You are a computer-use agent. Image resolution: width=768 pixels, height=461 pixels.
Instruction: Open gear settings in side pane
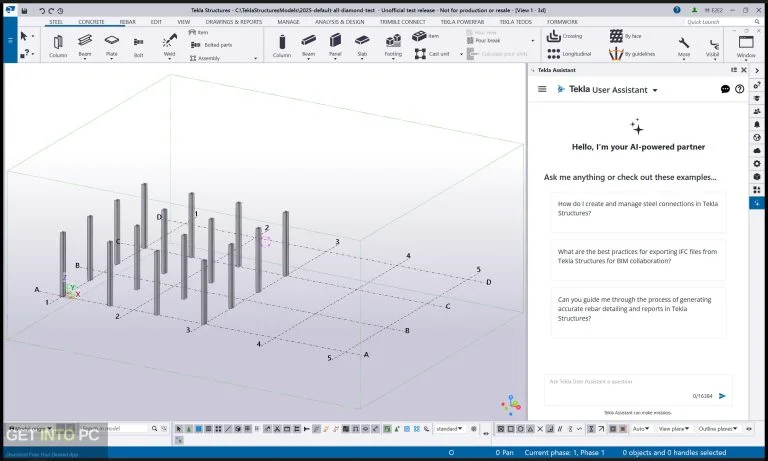coord(757,163)
